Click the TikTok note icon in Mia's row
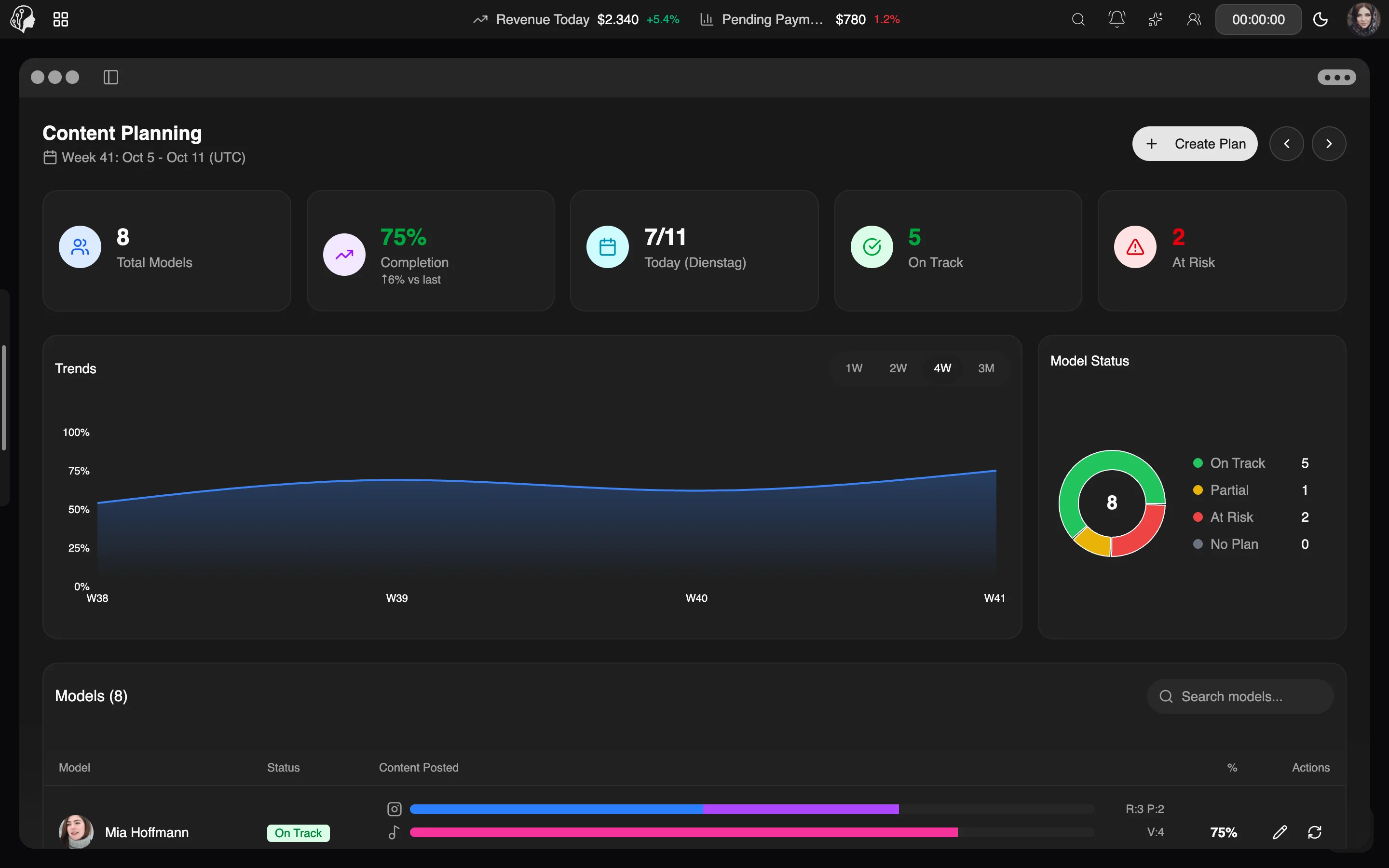 tap(394, 832)
